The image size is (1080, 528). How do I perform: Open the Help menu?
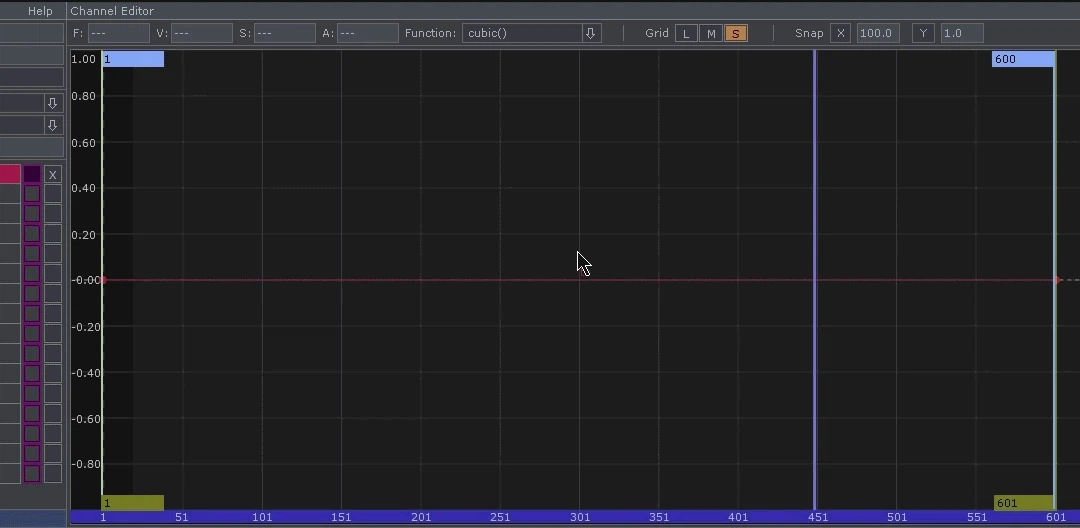pos(40,11)
